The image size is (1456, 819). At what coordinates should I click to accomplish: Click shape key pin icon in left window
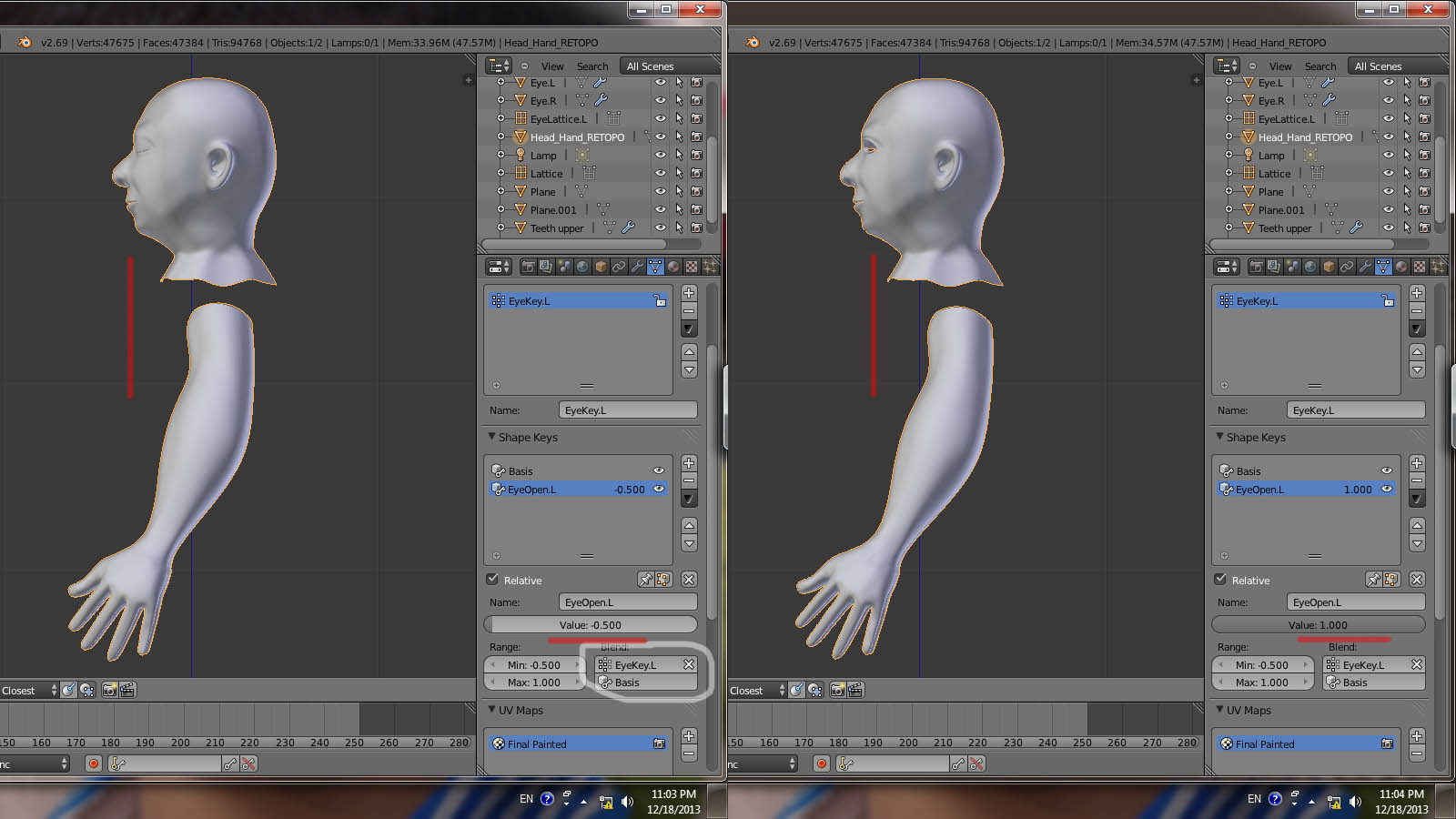(645, 580)
